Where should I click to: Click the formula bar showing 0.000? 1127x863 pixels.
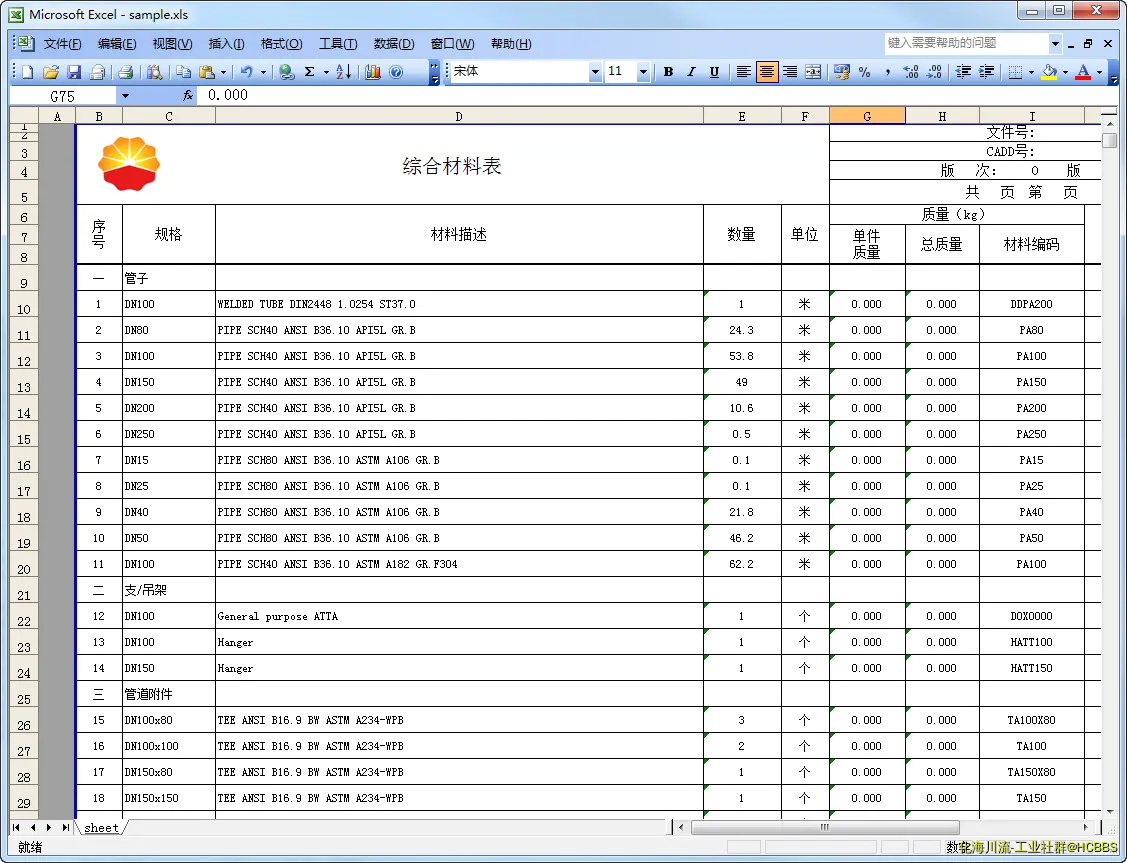tap(658, 95)
